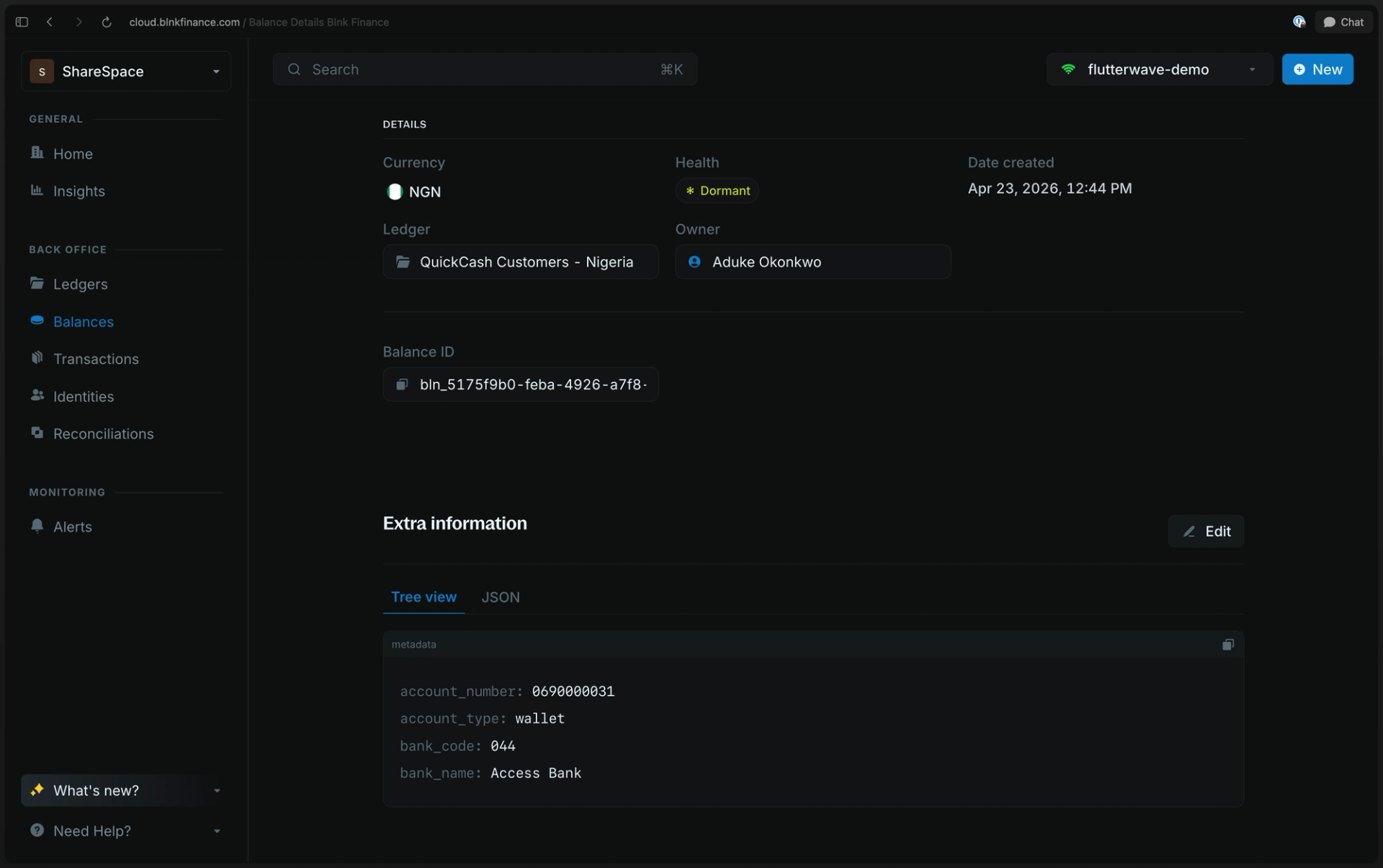This screenshot has width=1383, height=868.
Task: Click the Balance ID bln_5175f9b0 text
Action: coord(533,385)
